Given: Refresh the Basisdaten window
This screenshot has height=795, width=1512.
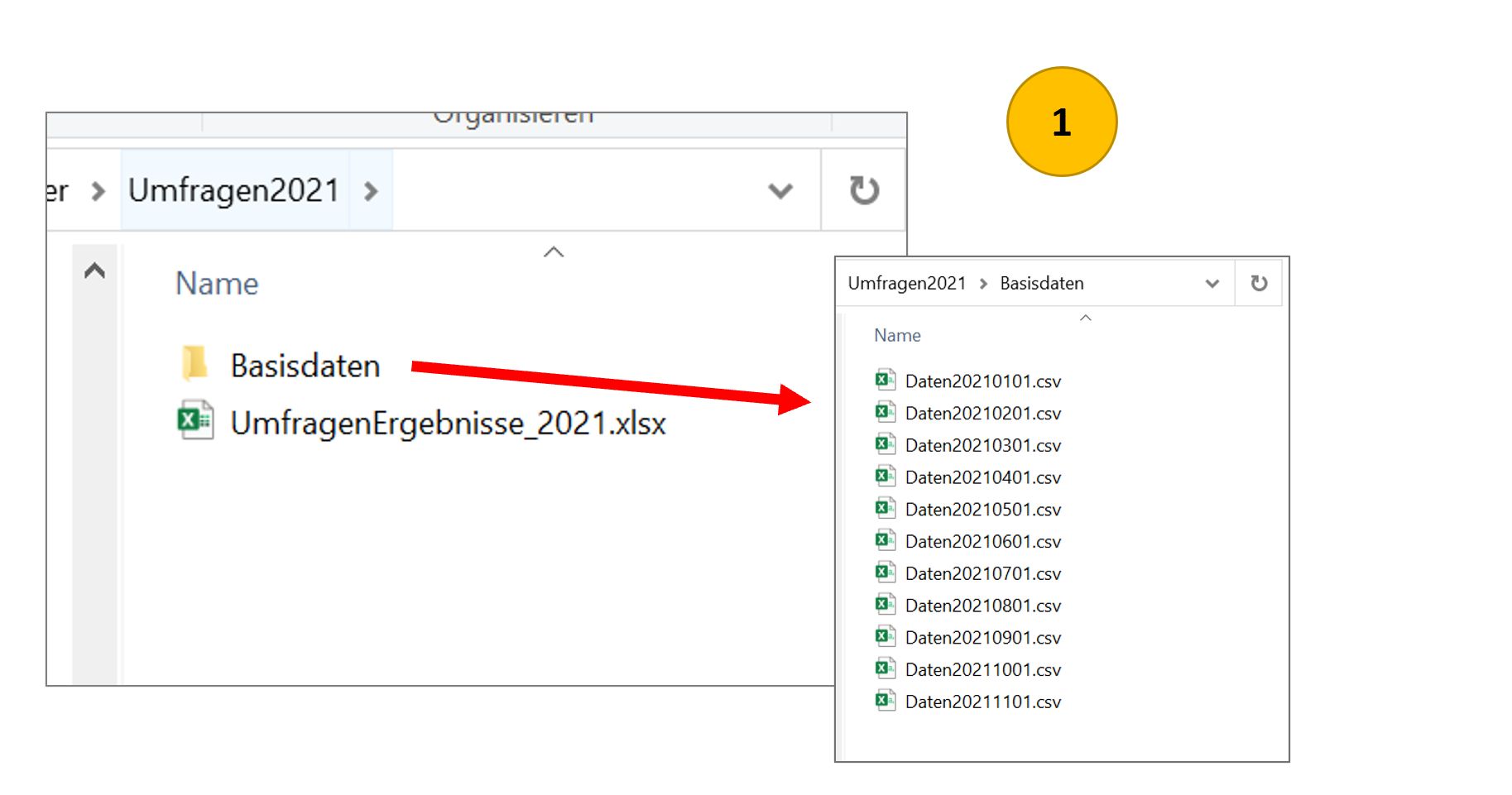Looking at the screenshot, I should (1259, 283).
